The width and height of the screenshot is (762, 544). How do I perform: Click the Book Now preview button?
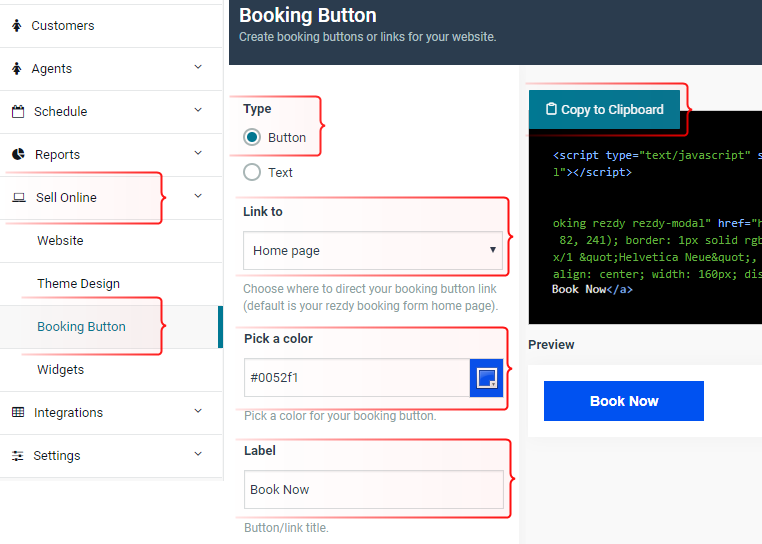tap(623, 401)
